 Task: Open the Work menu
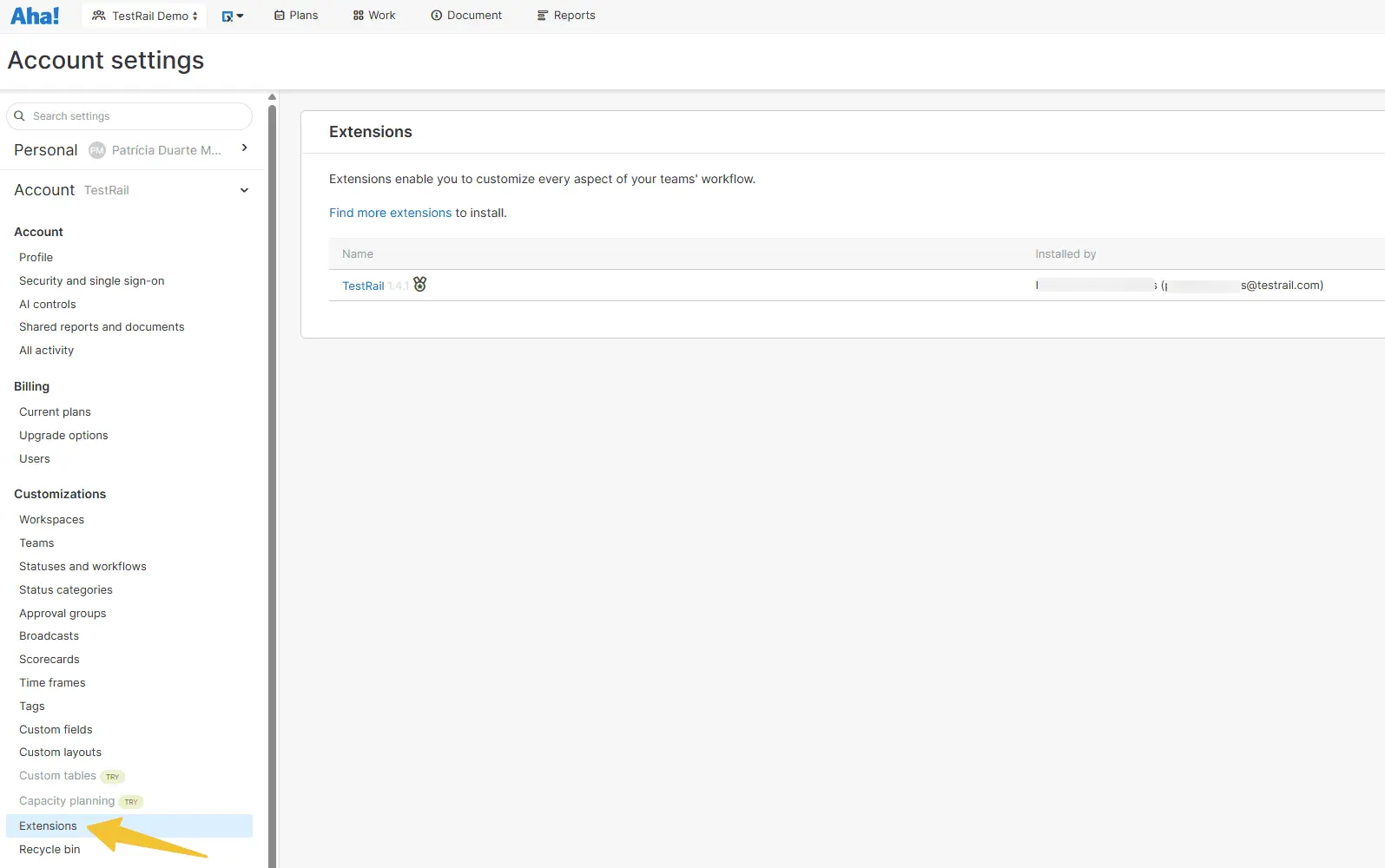click(374, 16)
